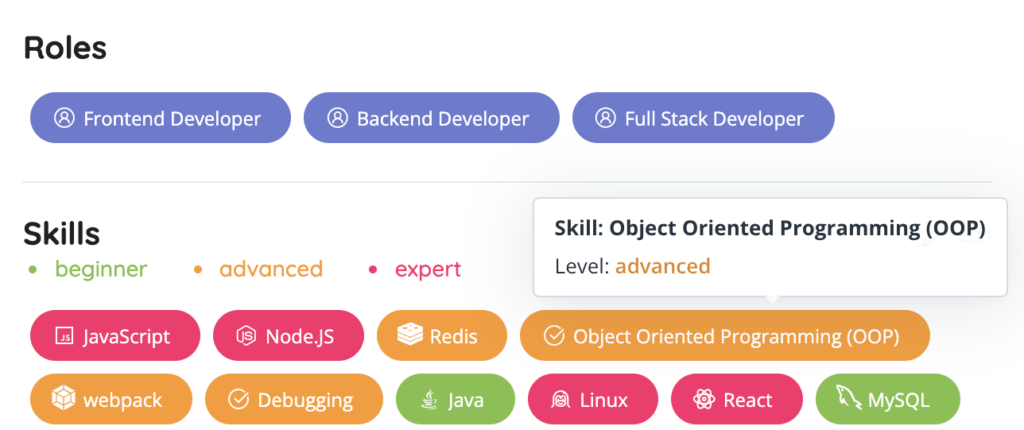Viewport: 1024px width, 430px height.
Task: Click the orange advanced legend dot
Action: tap(198, 270)
